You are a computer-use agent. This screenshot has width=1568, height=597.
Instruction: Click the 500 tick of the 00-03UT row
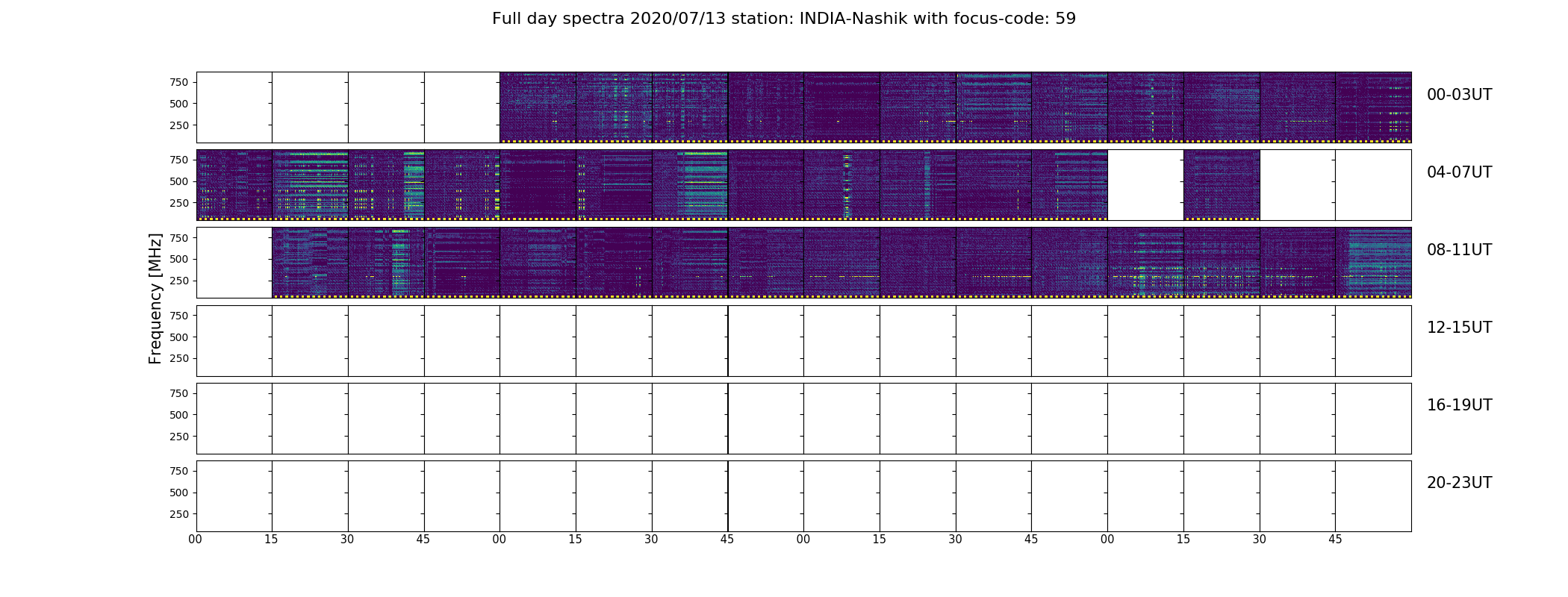click(179, 104)
